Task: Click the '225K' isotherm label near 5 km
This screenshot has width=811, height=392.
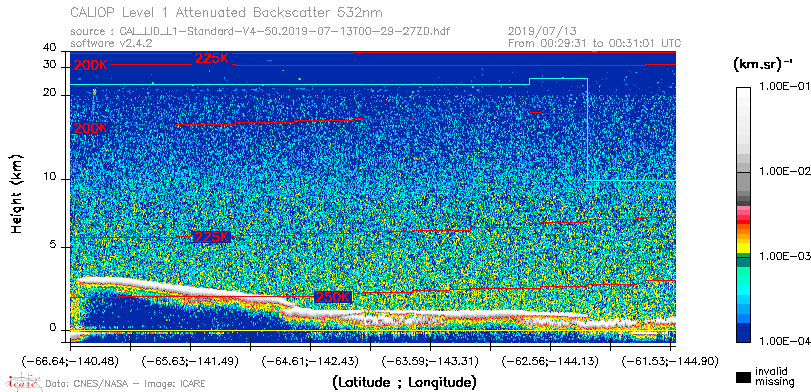Action: 212,237
